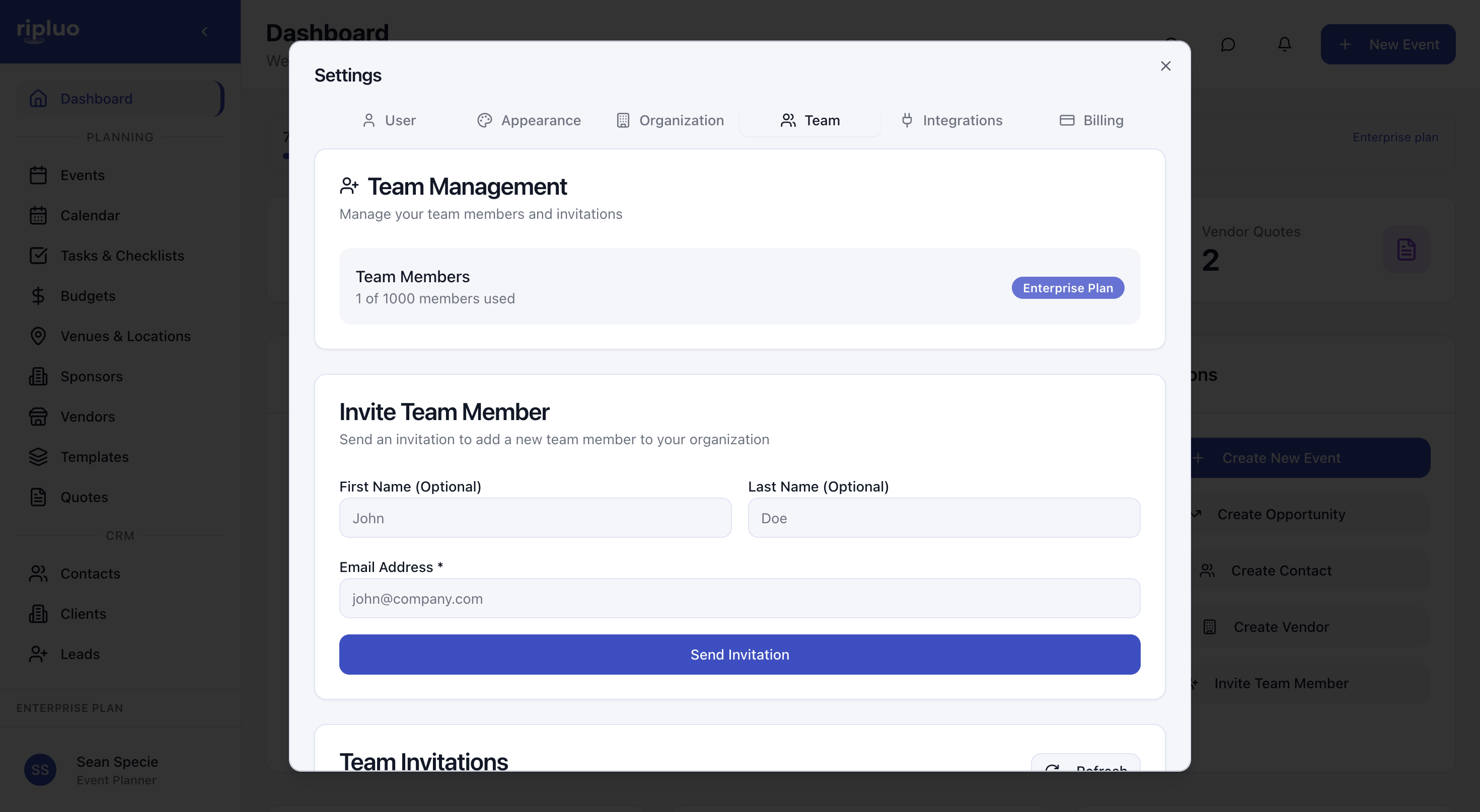The image size is (1480, 812).
Task: Click the New Event button
Action: pos(1387,44)
